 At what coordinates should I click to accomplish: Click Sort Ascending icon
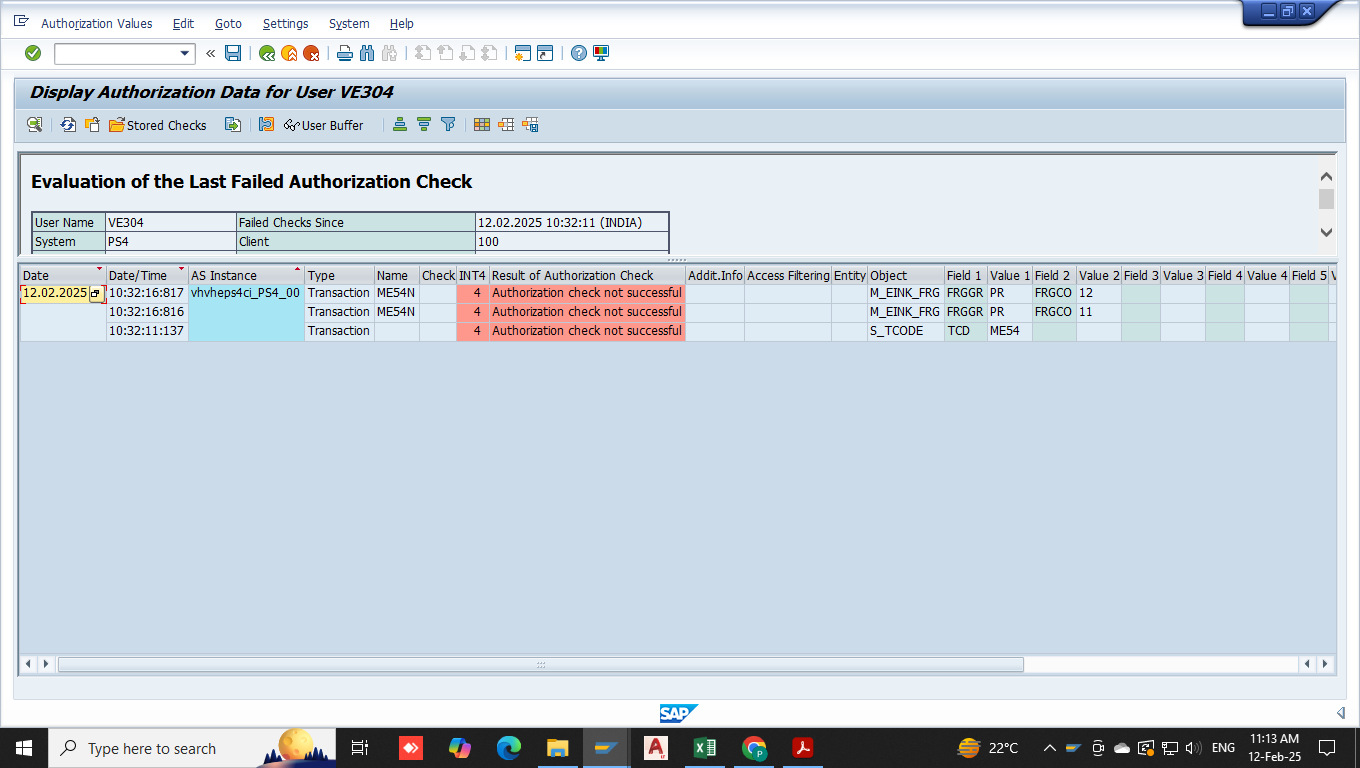(x=400, y=125)
